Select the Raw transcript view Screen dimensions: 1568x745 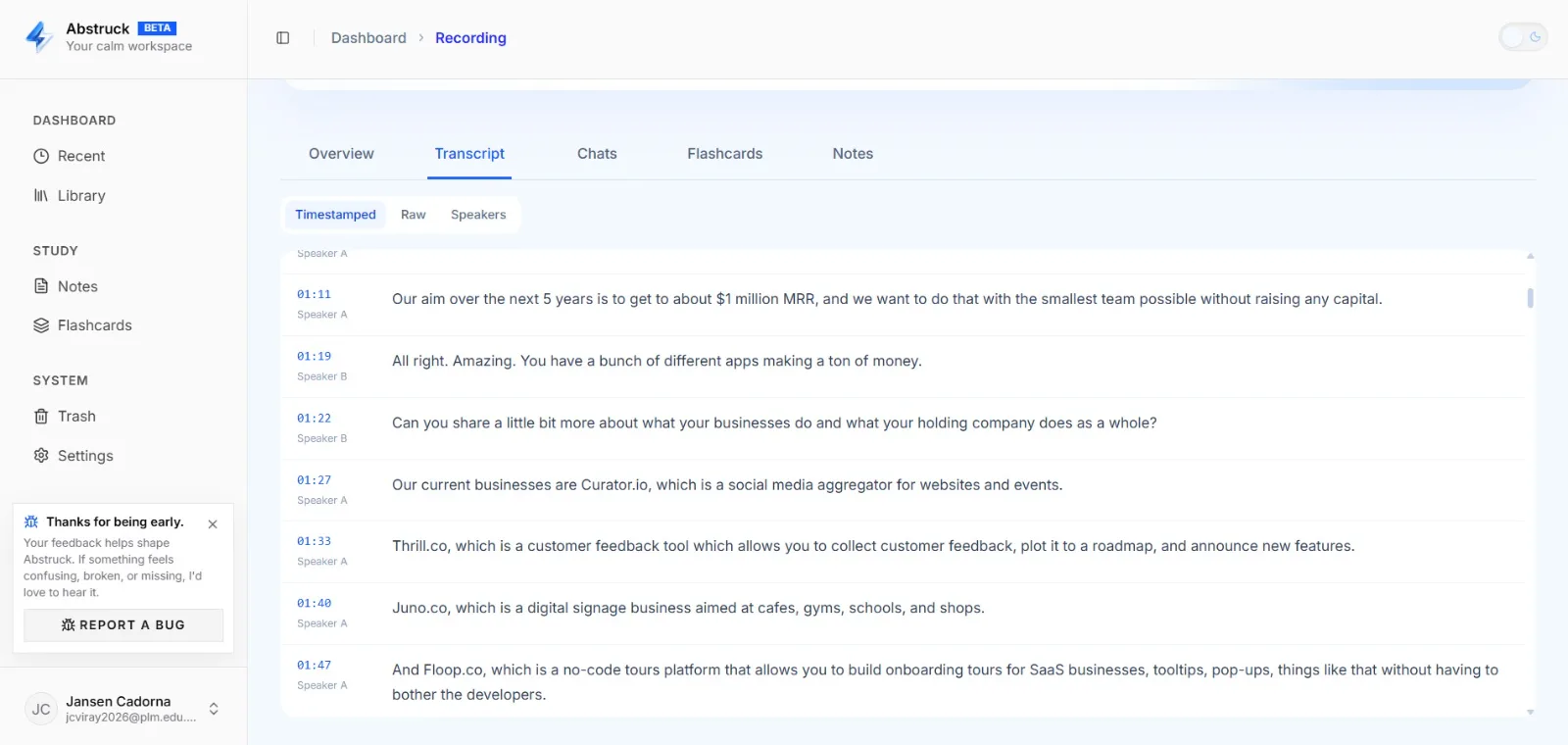click(414, 215)
